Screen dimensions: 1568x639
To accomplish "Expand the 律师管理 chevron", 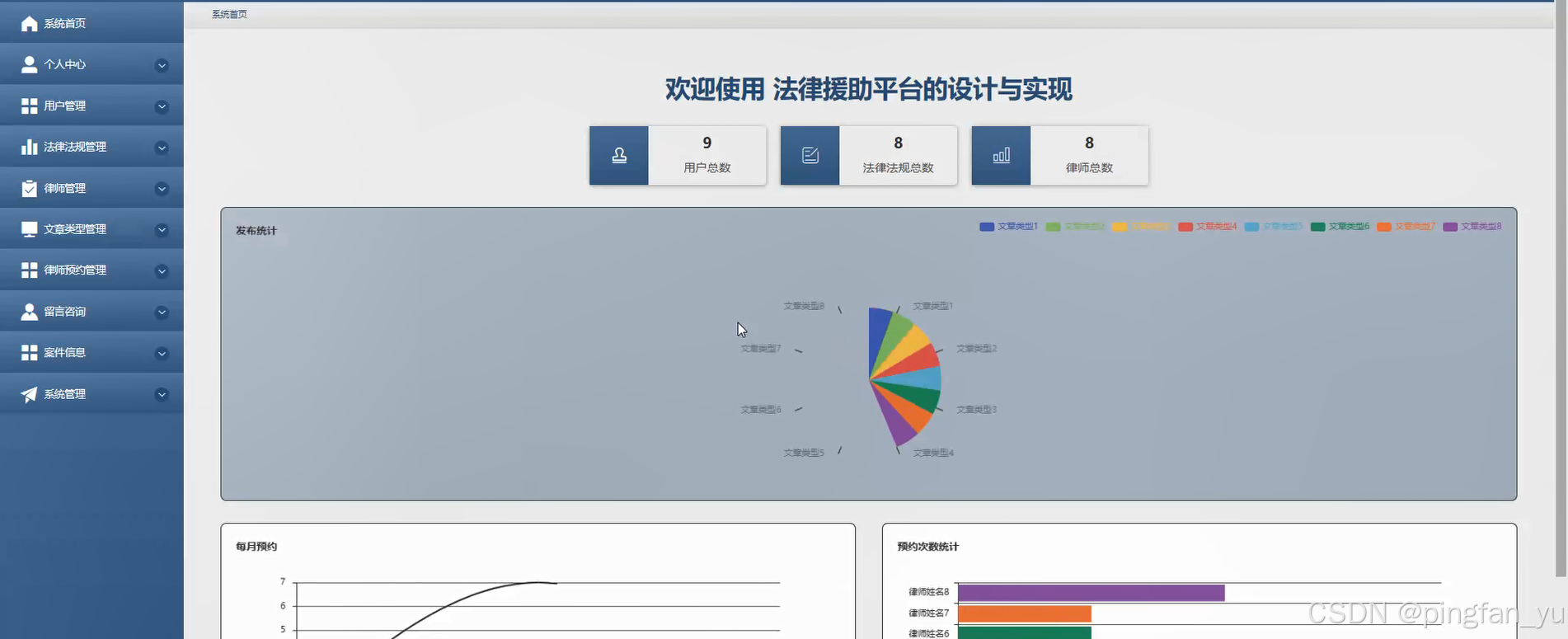I will tap(162, 189).
